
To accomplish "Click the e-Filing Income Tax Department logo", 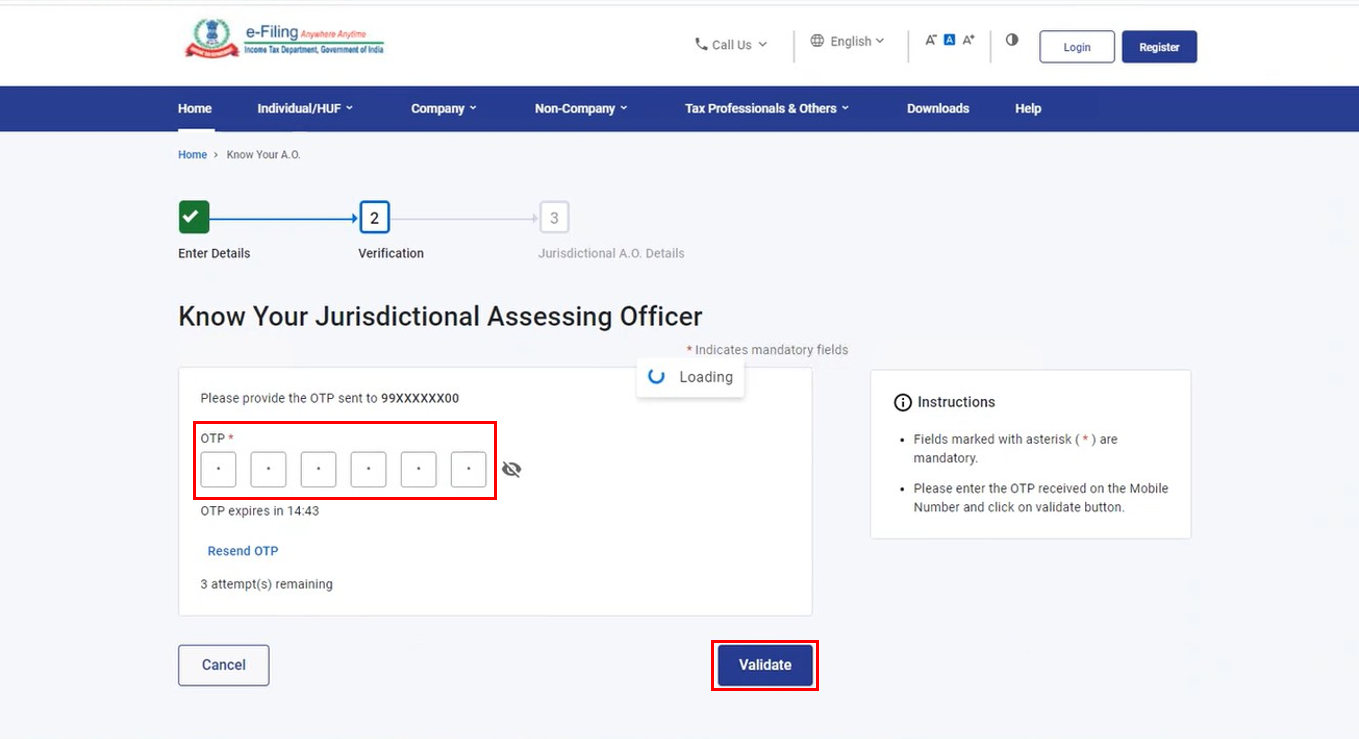I will [284, 41].
